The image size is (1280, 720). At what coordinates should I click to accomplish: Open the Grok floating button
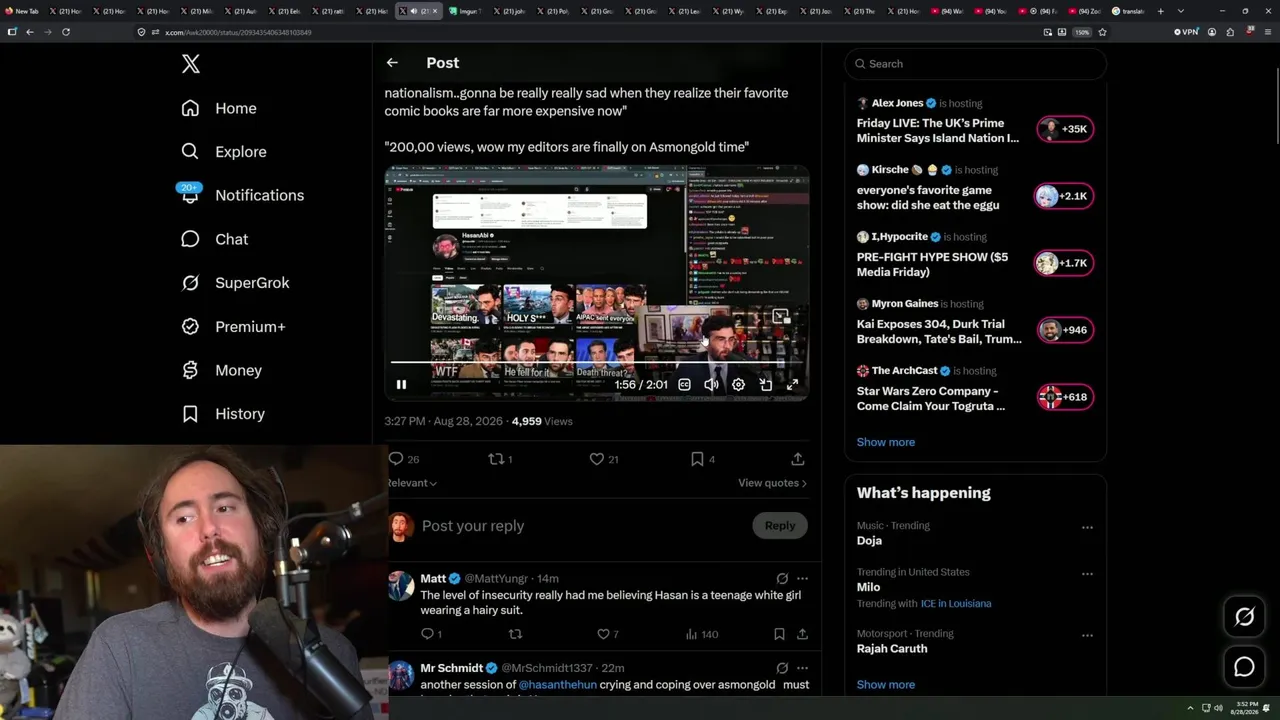coord(1244,617)
